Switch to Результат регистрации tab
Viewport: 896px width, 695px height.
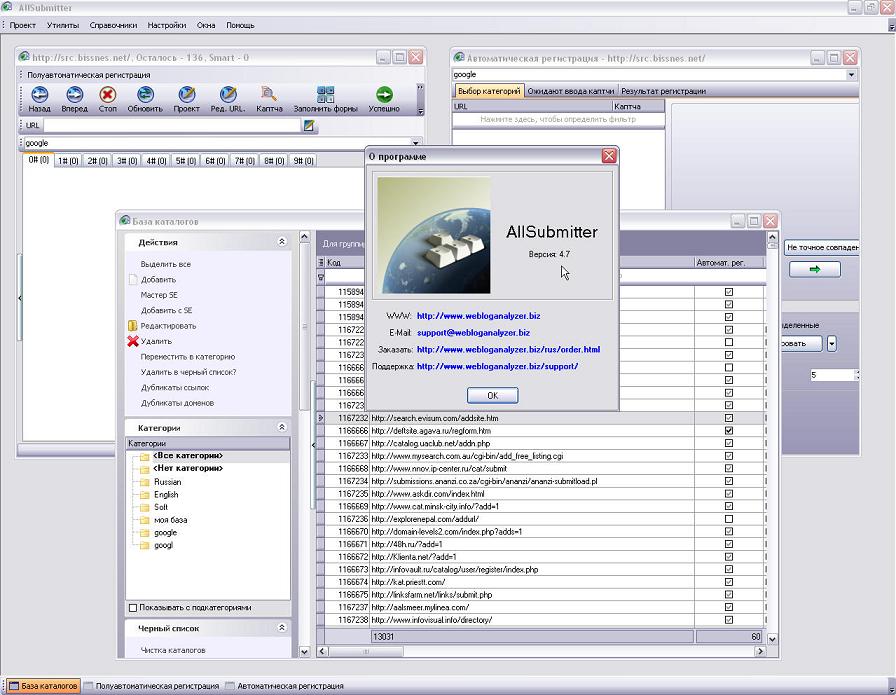(663, 91)
